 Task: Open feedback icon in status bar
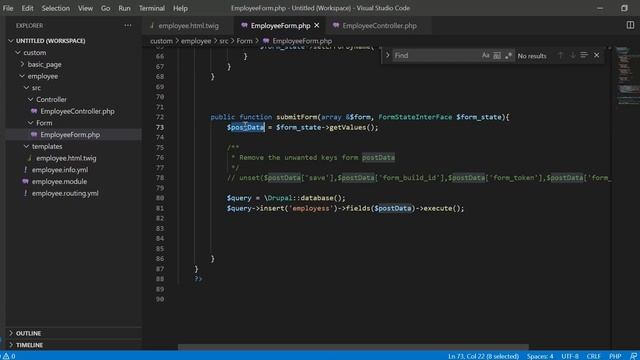click(x=633, y=356)
